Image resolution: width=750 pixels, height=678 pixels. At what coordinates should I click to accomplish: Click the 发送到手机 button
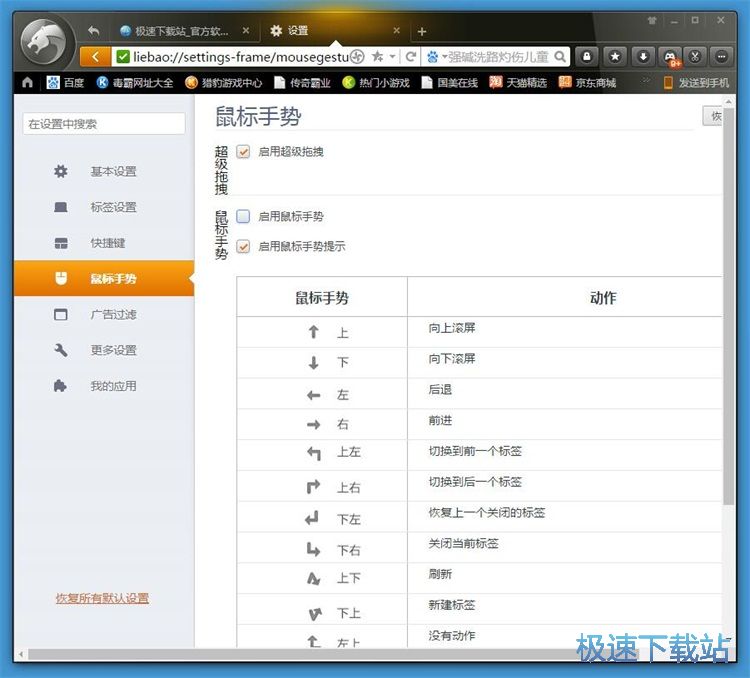(x=696, y=83)
